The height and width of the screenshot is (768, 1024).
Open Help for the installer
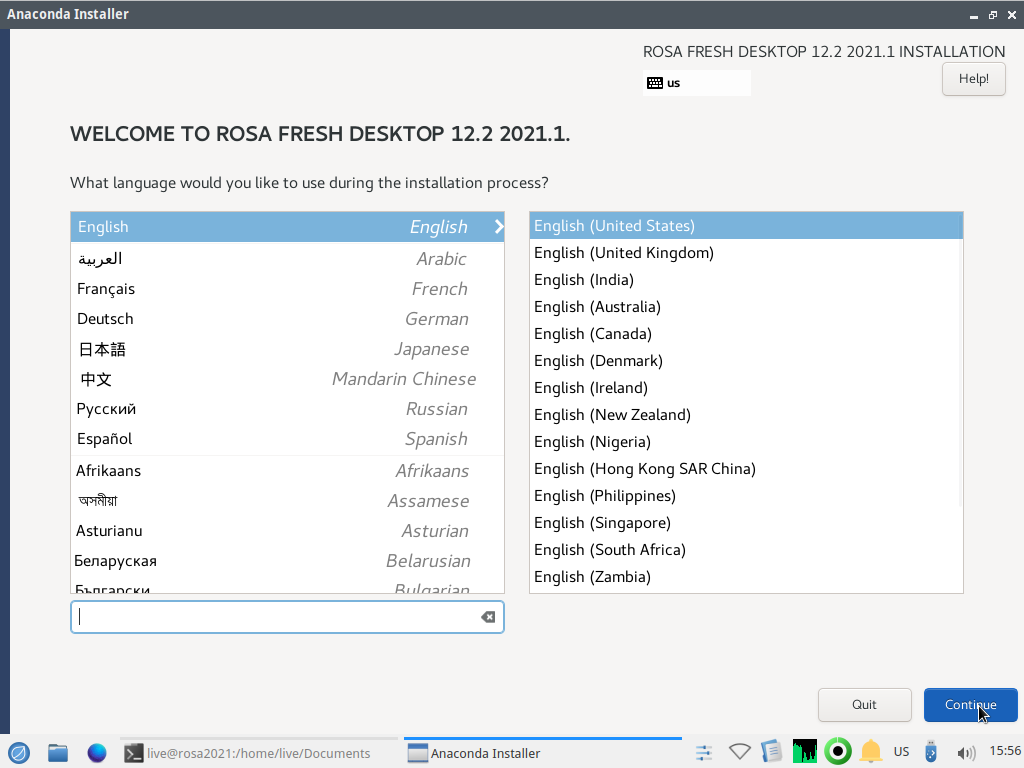point(973,79)
